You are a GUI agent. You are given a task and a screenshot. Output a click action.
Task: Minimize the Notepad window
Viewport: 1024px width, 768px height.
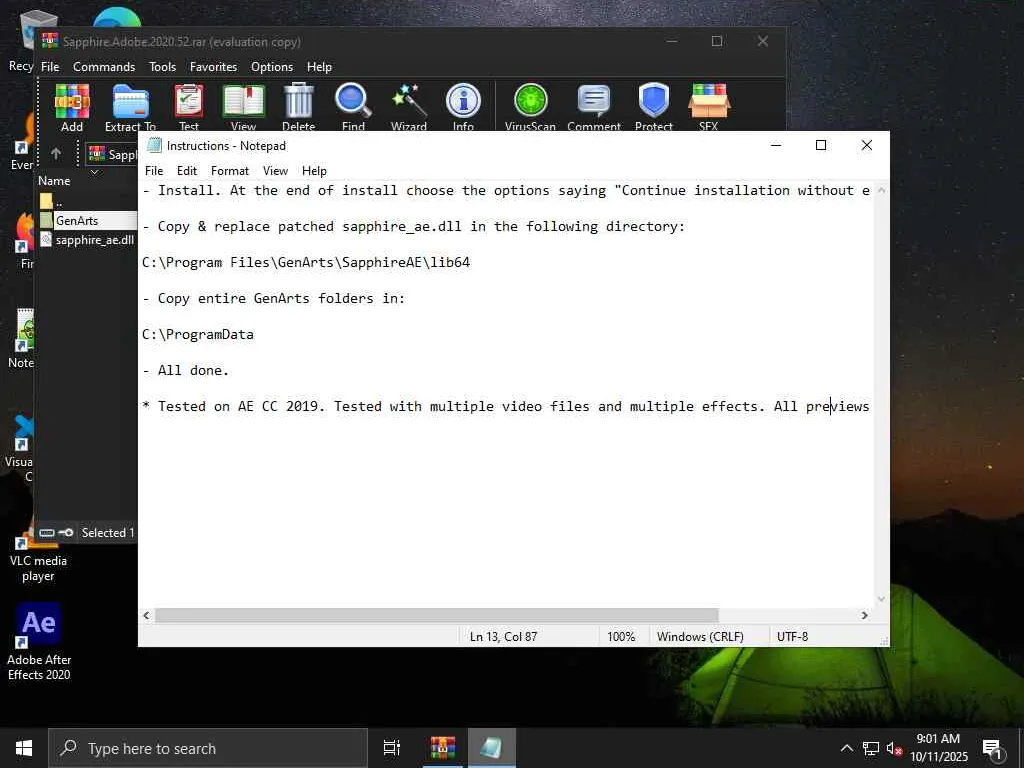(776, 145)
